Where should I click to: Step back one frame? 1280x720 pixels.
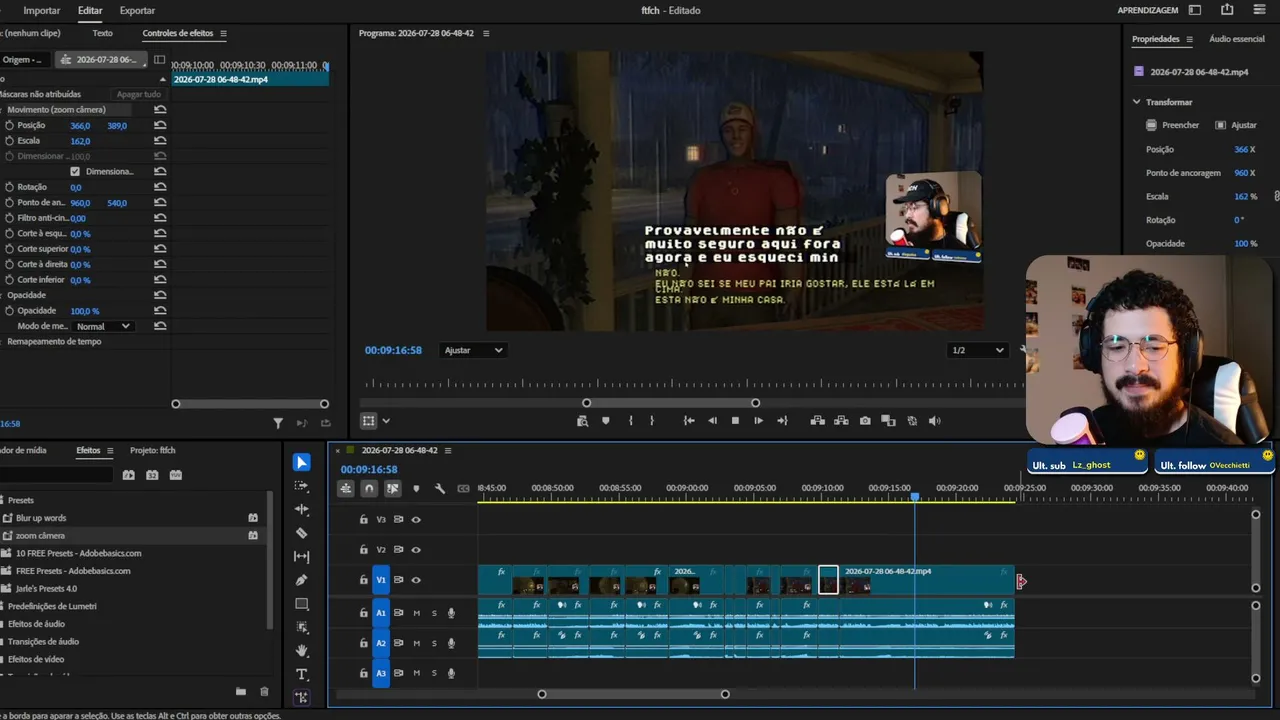click(x=712, y=421)
